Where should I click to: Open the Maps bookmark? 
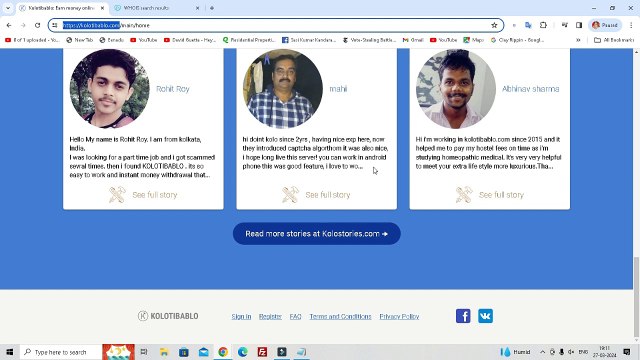473,40
